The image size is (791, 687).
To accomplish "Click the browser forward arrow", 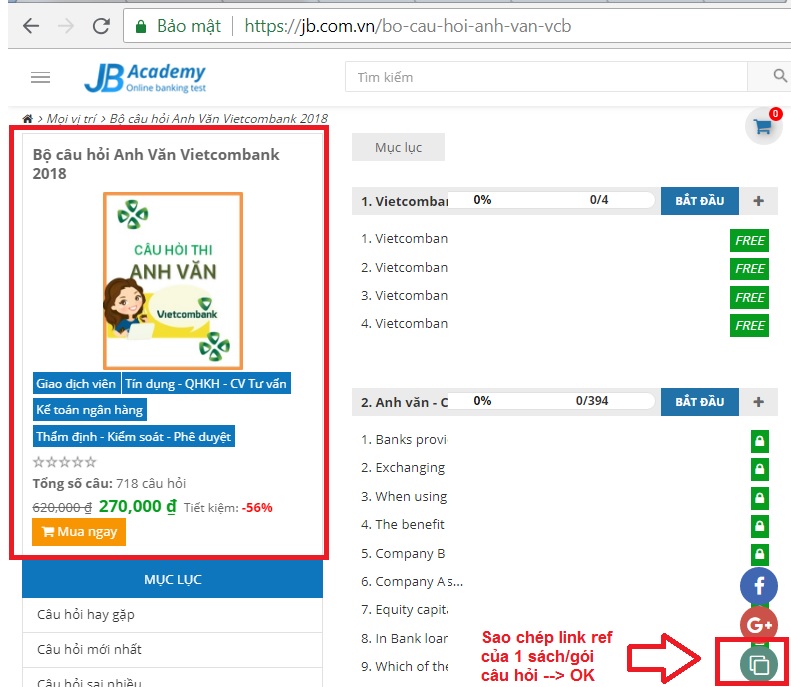I will [66, 26].
